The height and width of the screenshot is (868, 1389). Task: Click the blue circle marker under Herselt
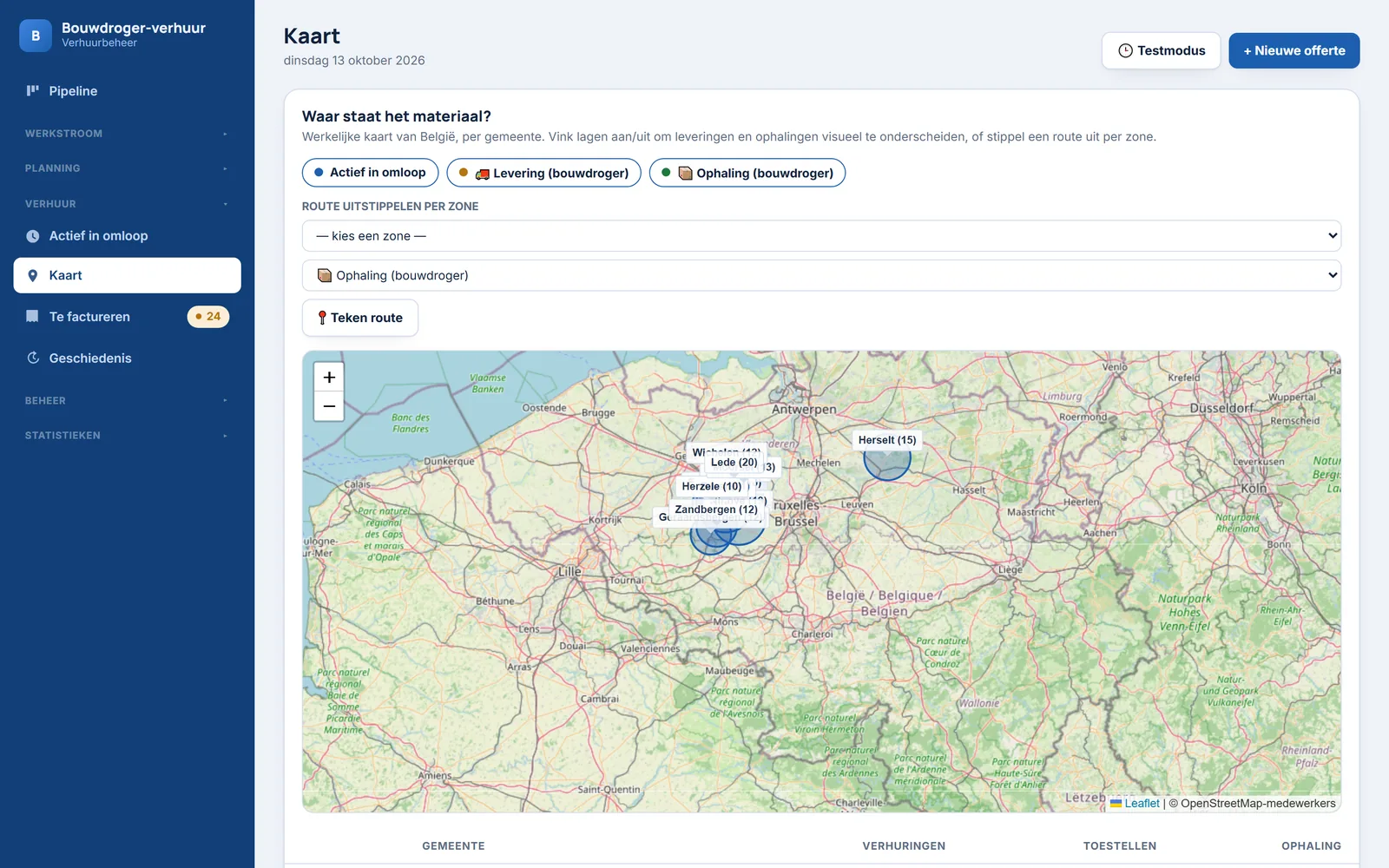tap(887, 461)
